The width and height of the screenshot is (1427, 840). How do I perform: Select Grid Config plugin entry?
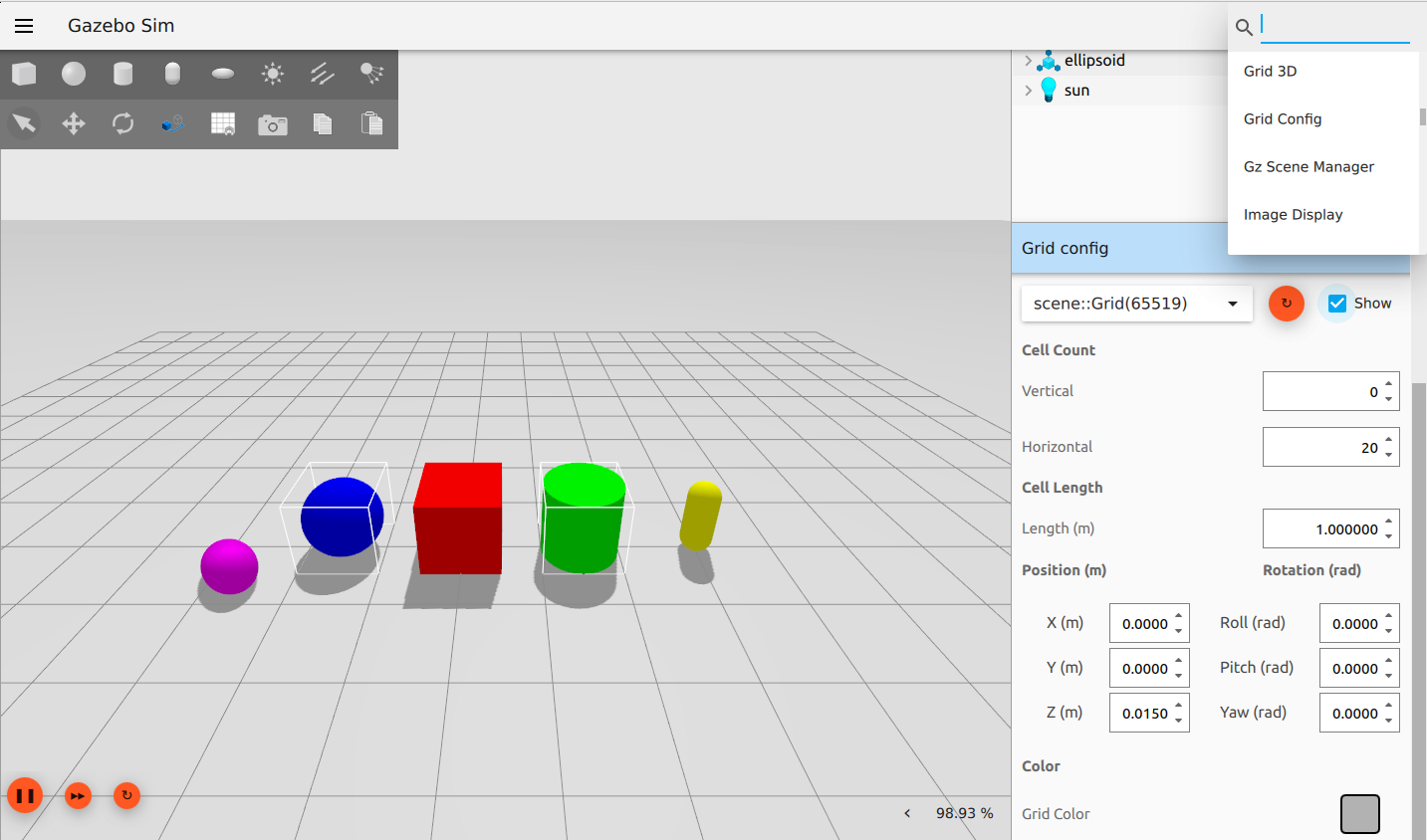(1322, 119)
